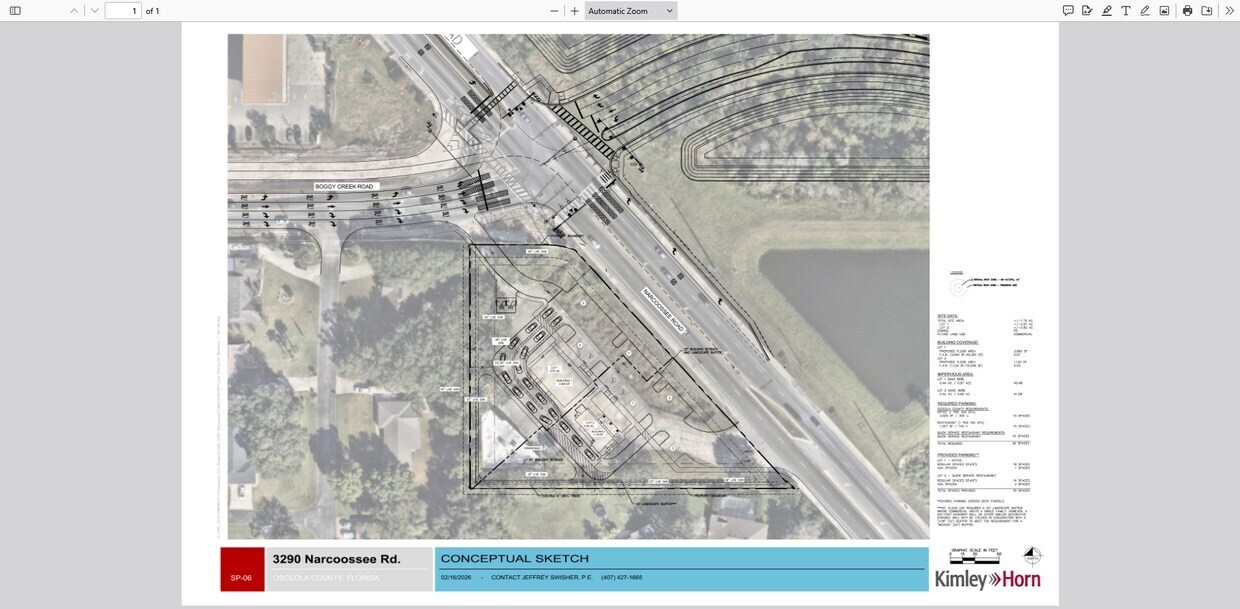Add a comment annotation
Screen dimensions: 1240x609
pos(1068,11)
